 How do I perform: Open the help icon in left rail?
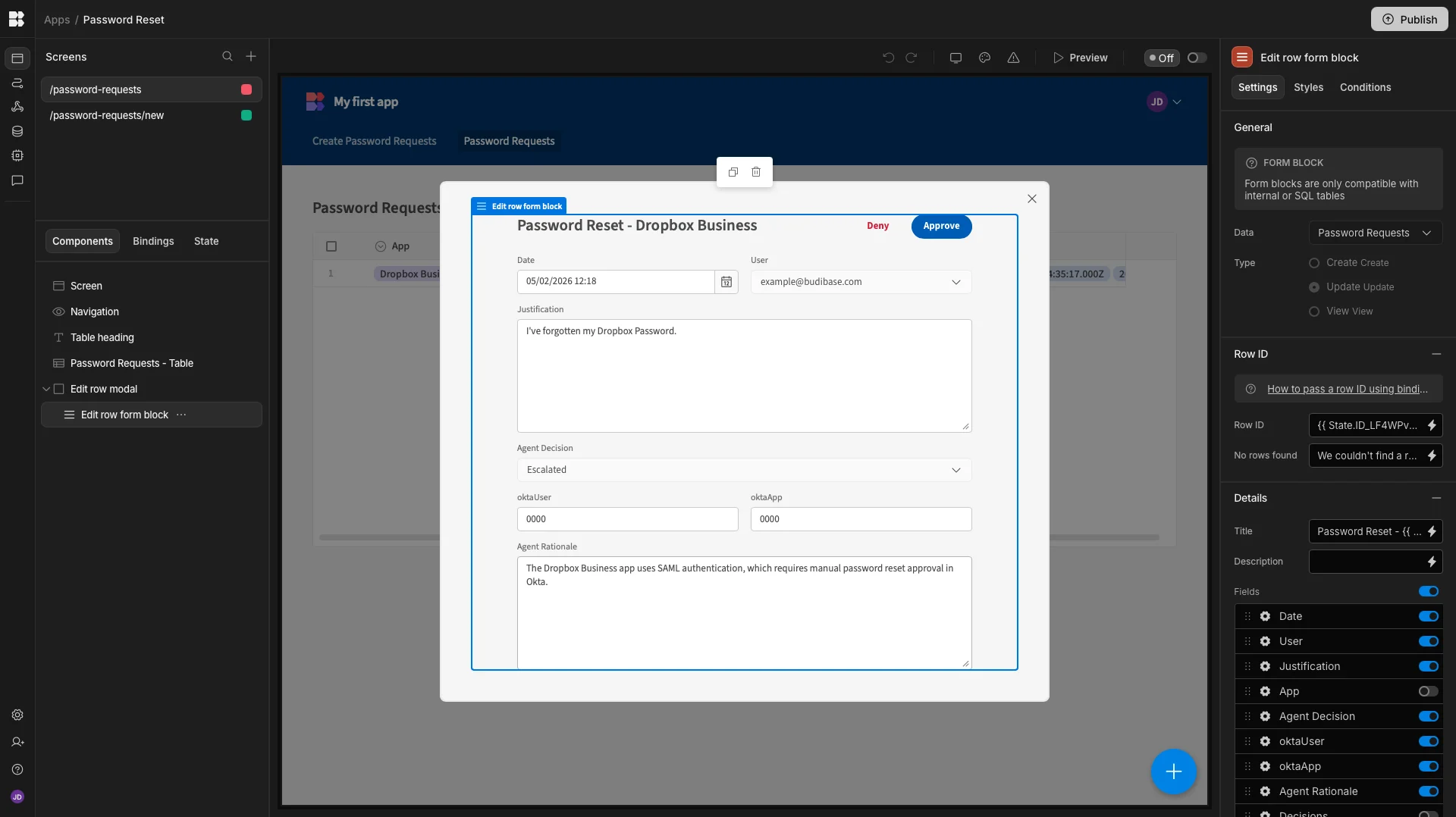[17, 769]
